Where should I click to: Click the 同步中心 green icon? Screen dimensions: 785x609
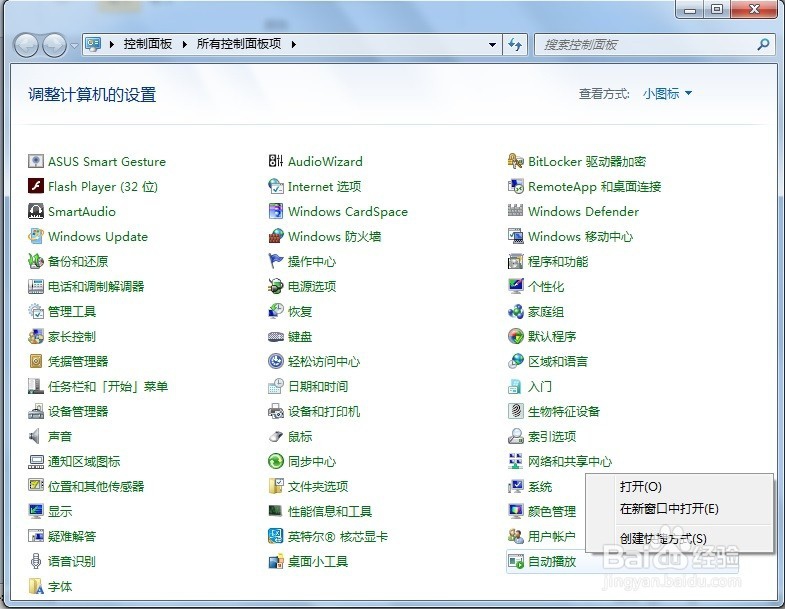point(276,461)
